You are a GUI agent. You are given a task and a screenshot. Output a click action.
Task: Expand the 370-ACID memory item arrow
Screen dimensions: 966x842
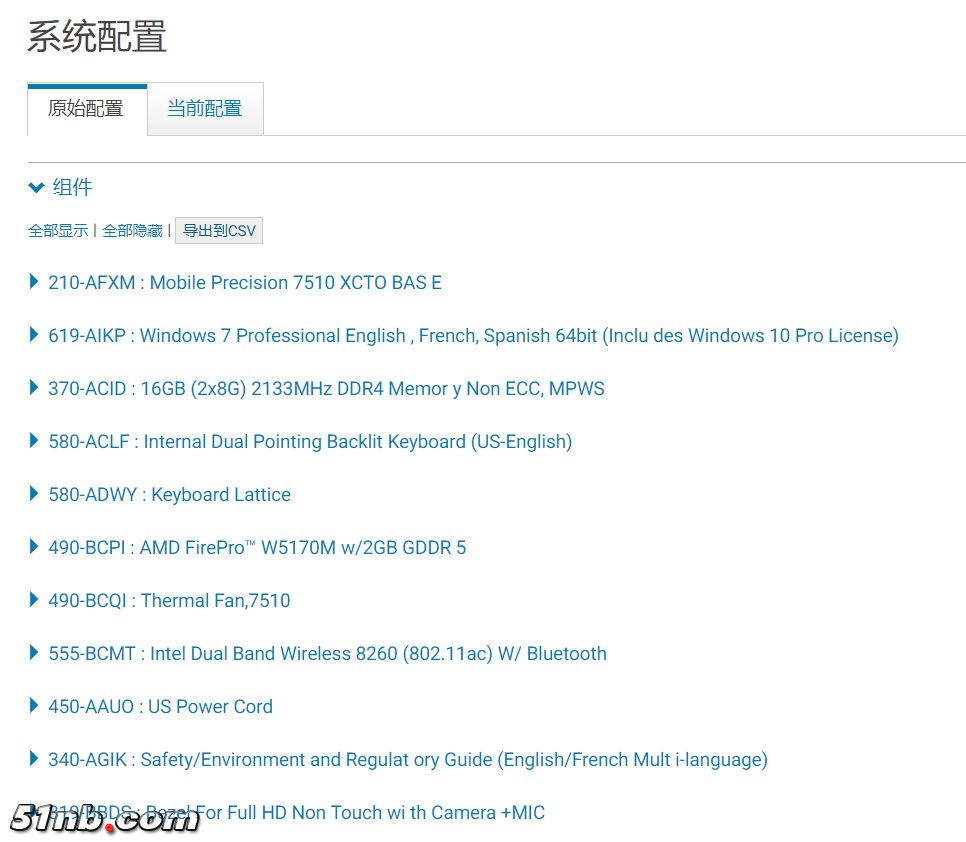35,388
